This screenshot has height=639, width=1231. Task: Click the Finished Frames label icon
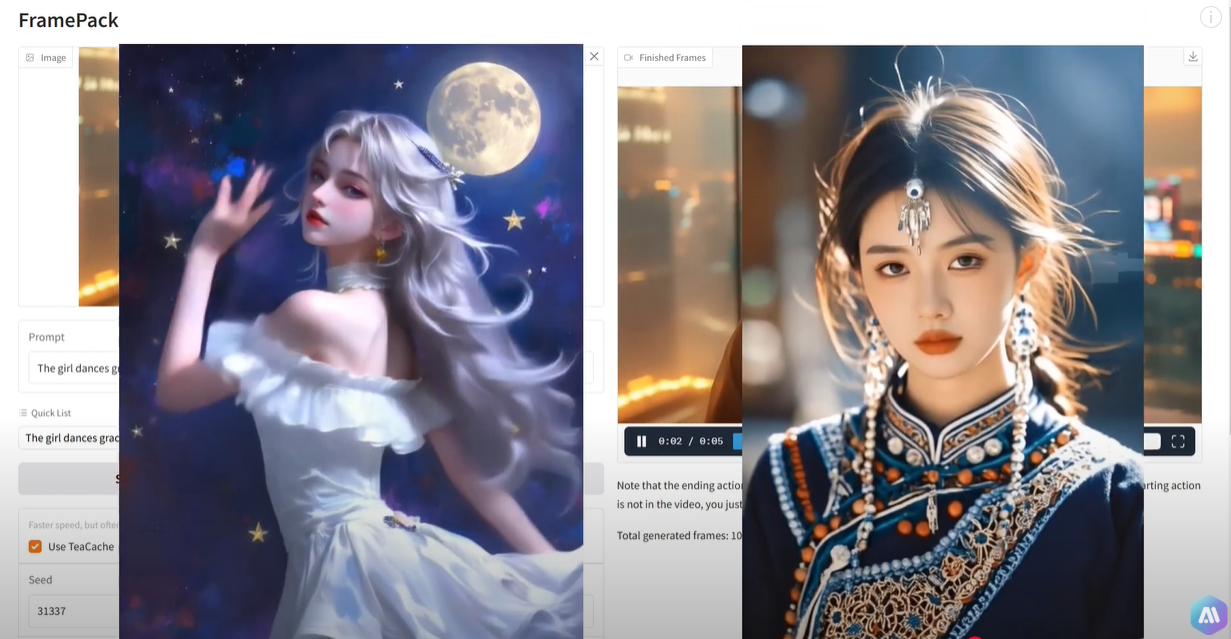[x=628, y=58]
